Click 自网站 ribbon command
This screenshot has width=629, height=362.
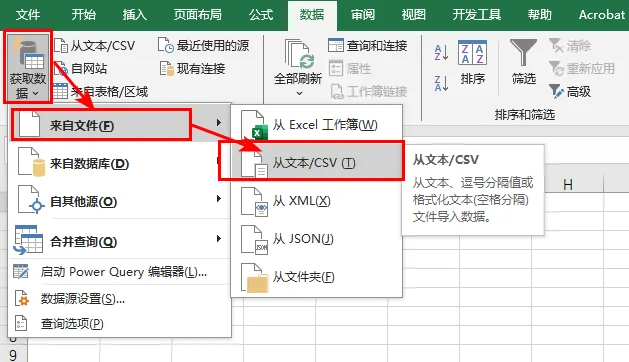coord(80,69)
